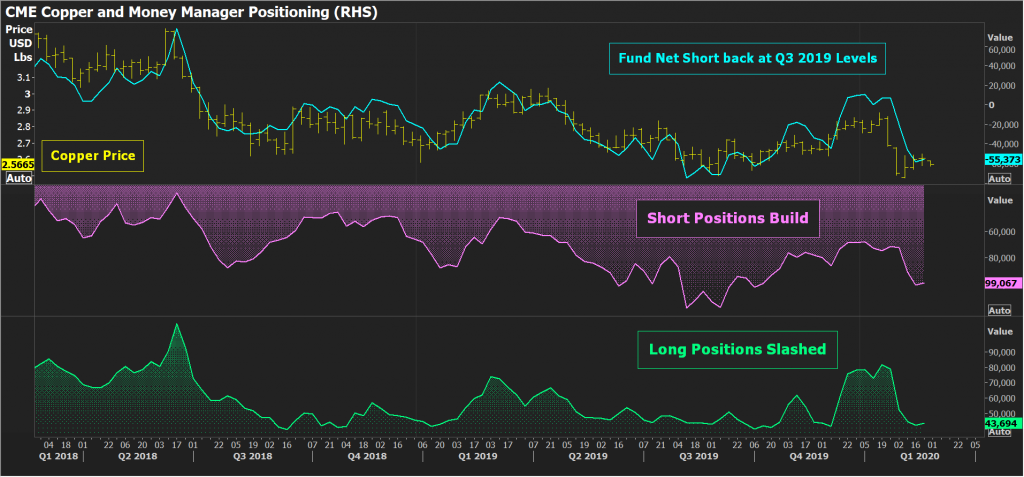The width and height of the screenshot is (1024, 477).
Task: Click the Fund Net Short annotation label
Action: coord(746,59)
